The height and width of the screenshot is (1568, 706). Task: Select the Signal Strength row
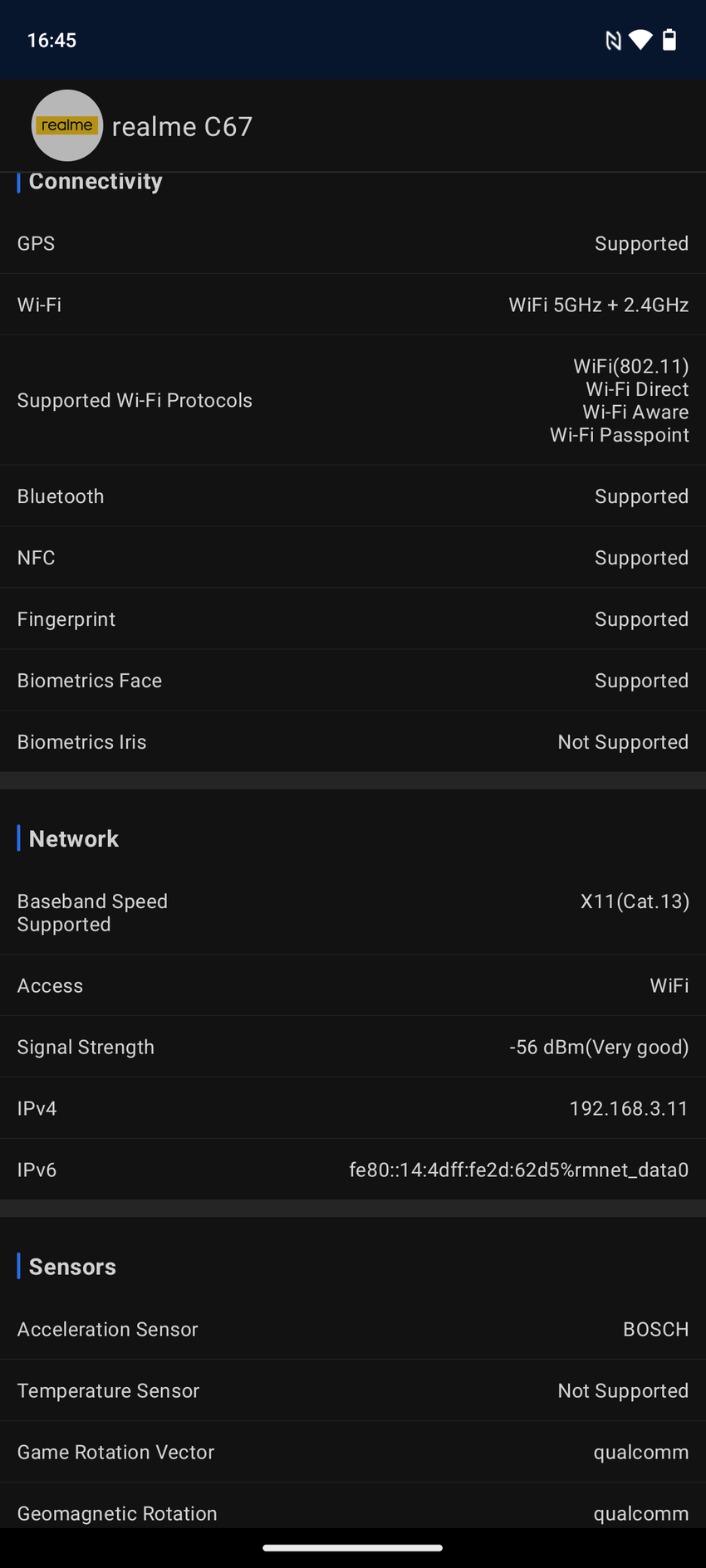353,1048
